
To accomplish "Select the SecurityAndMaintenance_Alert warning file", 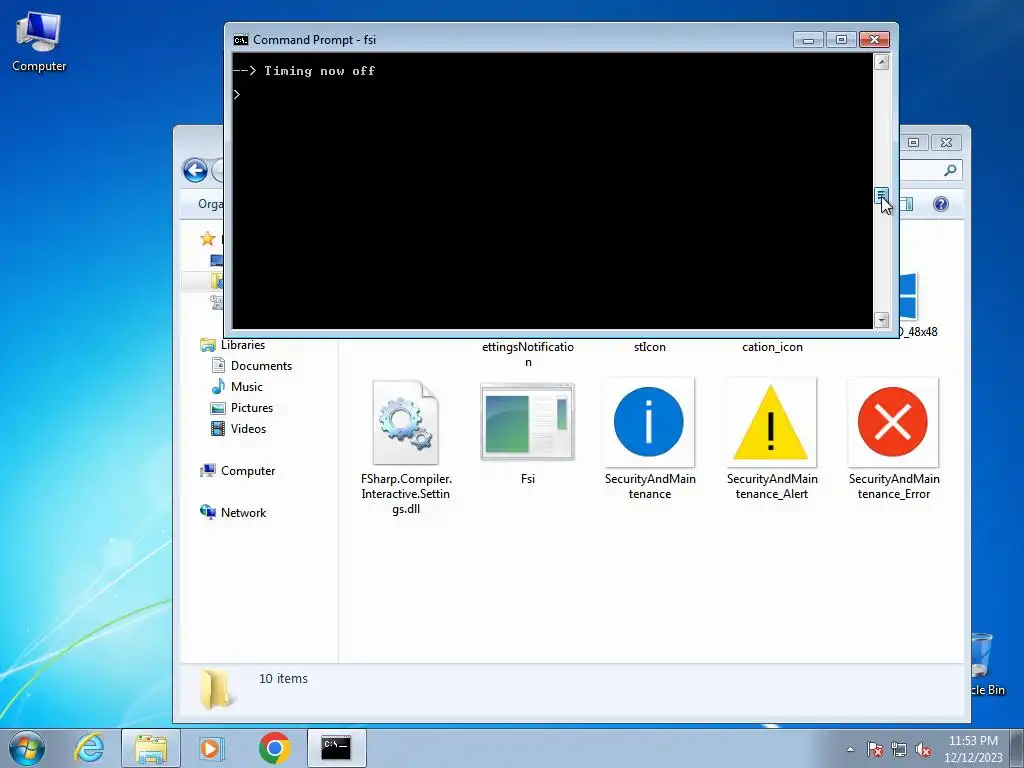I will (771, 440).
